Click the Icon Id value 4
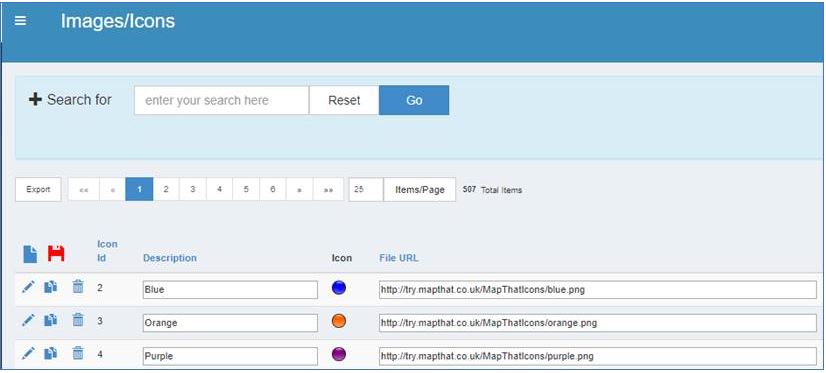 tap(100, 354)
